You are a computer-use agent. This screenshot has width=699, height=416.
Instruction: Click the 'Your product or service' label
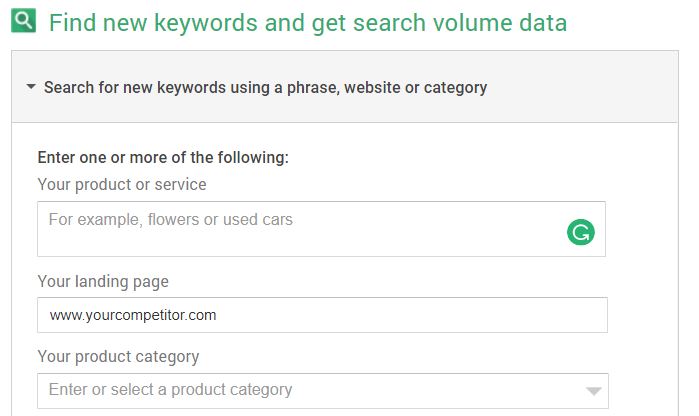click(122, 184)
